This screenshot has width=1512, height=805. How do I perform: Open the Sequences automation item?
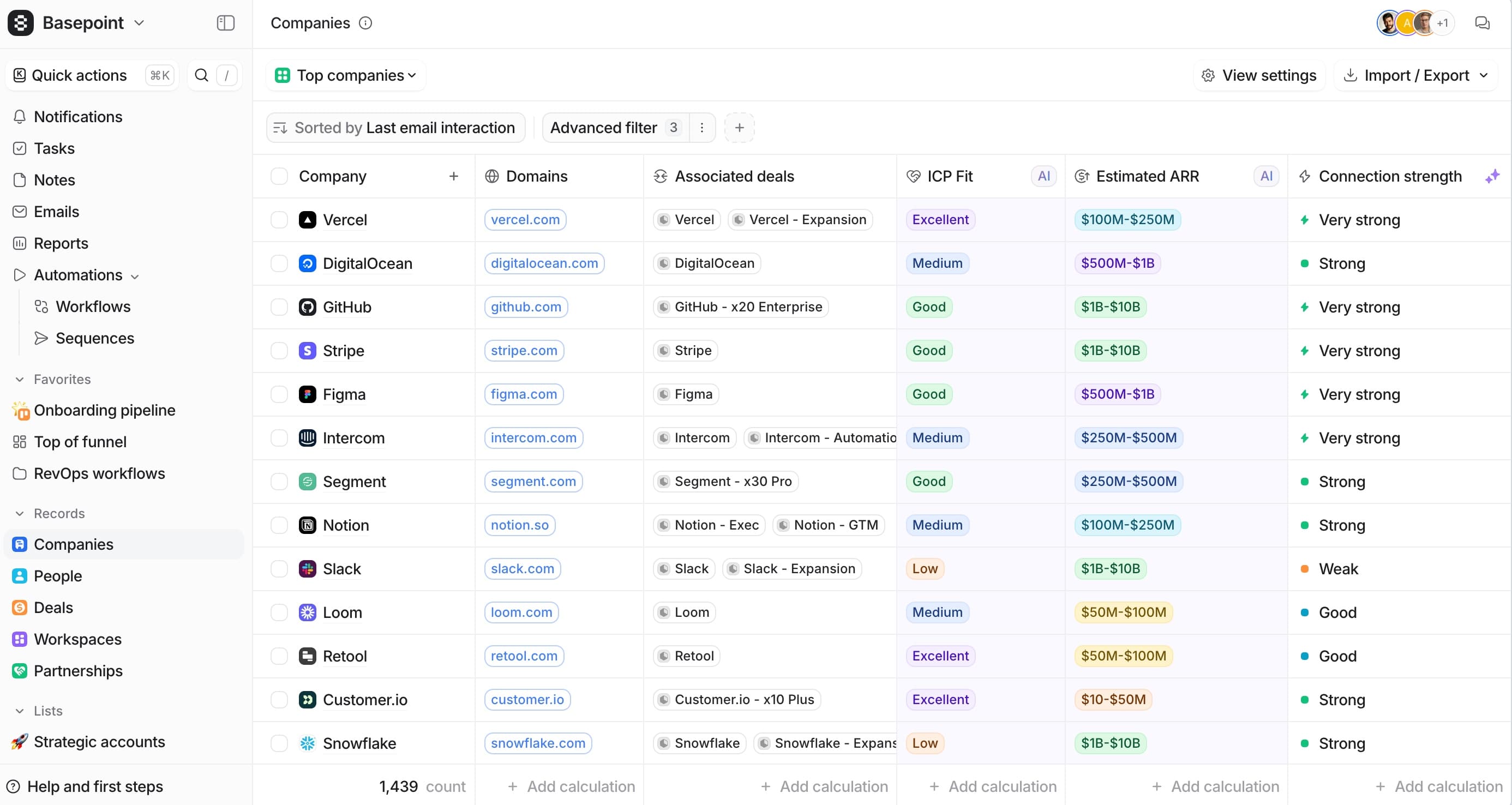coord(94,338)
